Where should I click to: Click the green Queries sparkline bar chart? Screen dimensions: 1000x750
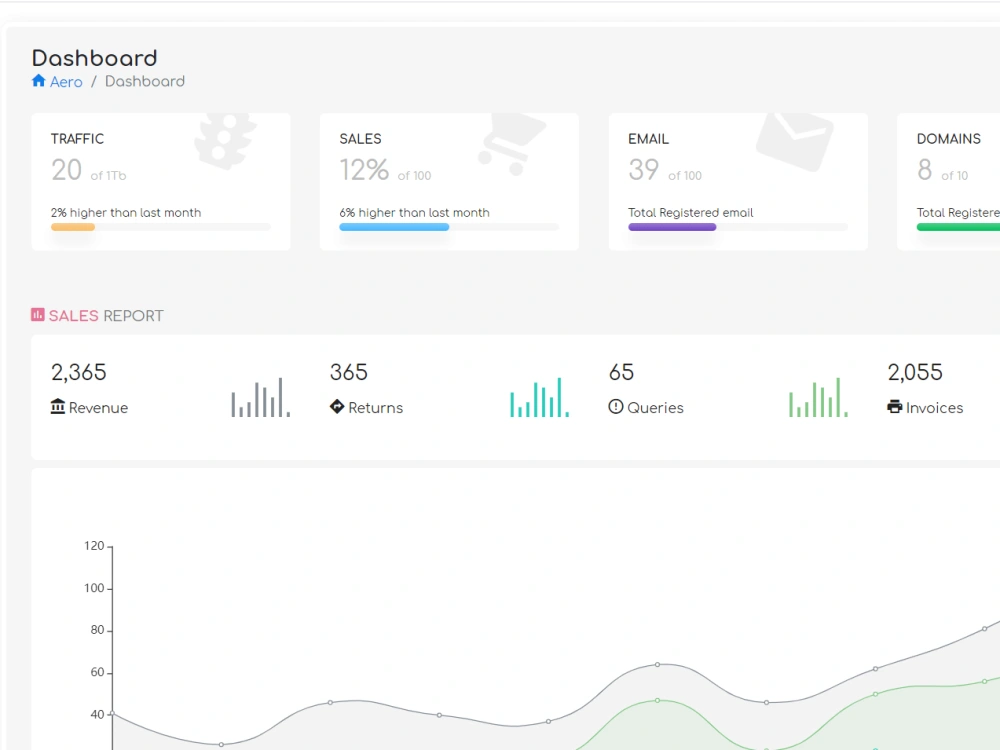click(818, 397)
